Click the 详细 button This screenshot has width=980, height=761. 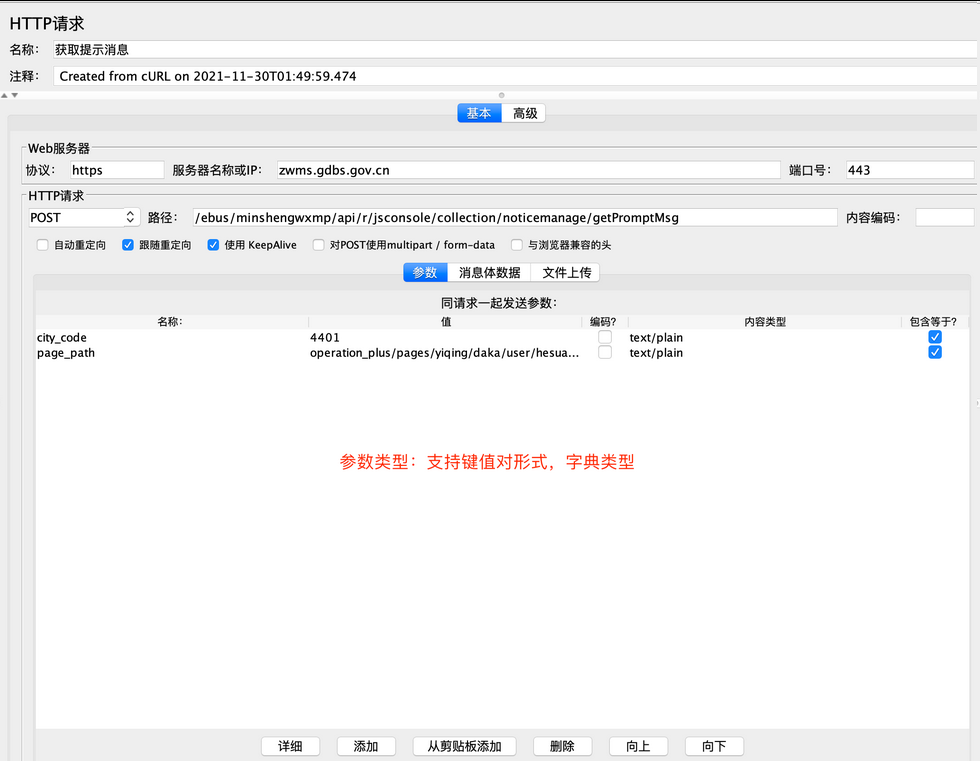pos(290,746)
